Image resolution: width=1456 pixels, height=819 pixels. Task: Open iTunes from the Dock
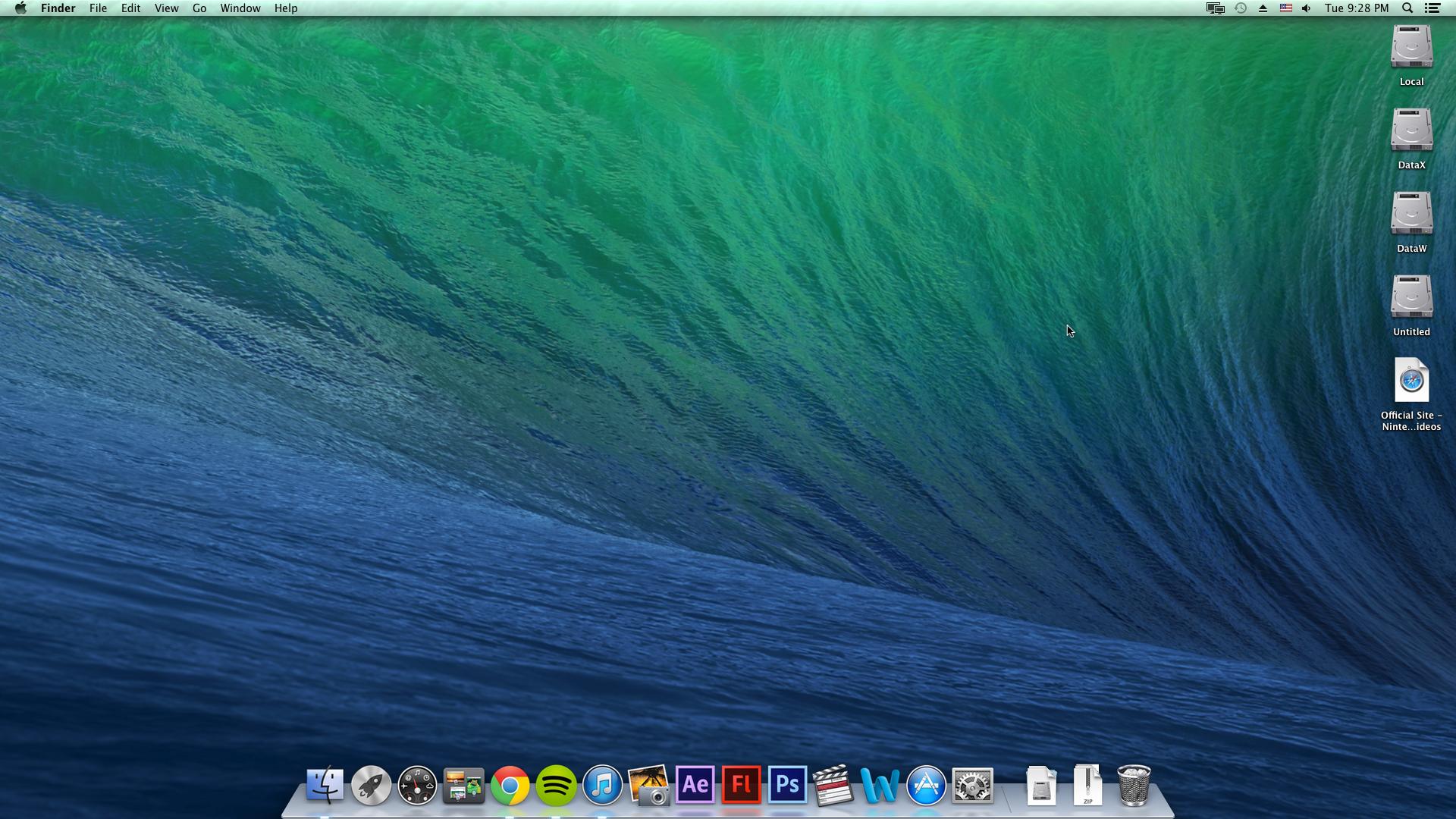tap(602, 785)
